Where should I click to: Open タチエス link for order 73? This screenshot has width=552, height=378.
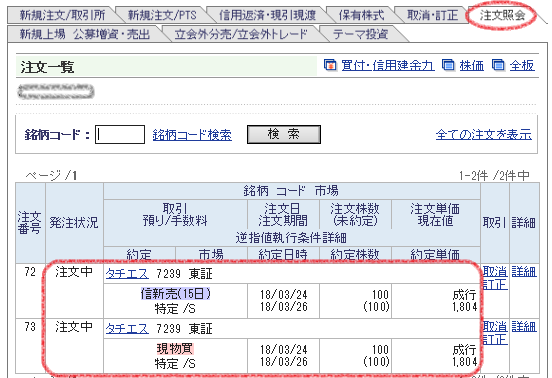coord(127,328)
